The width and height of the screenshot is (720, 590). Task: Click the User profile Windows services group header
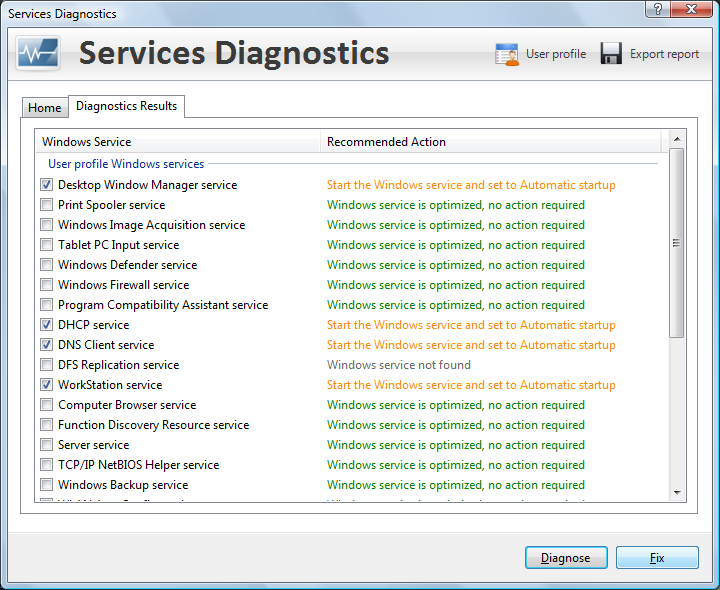[x=126, y=164]
